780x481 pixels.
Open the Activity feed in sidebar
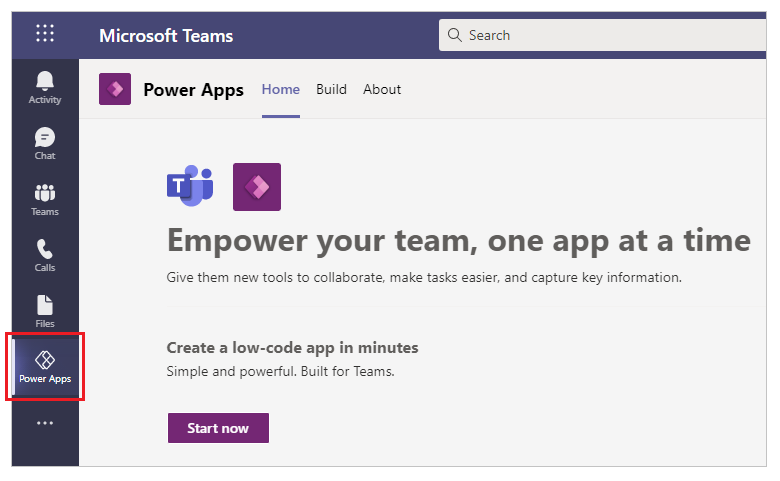pyautogui.click(x=45, y=88)
